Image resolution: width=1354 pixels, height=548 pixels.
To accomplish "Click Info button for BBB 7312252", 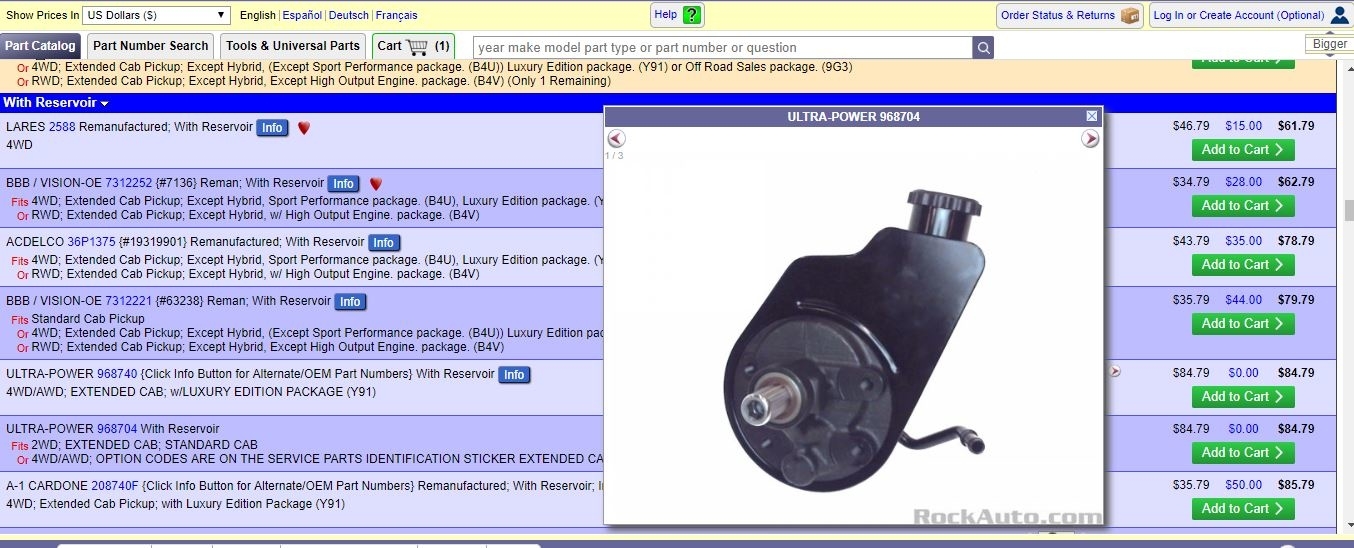I will tap(343, 184).
